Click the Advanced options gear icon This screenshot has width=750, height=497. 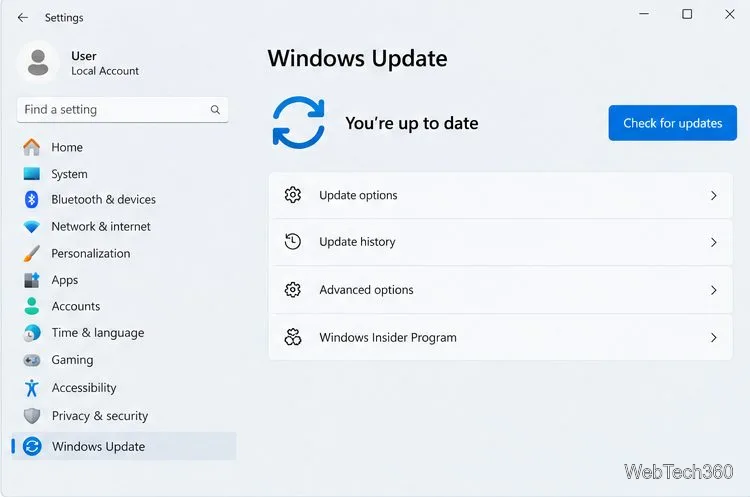tap(293, 290)
